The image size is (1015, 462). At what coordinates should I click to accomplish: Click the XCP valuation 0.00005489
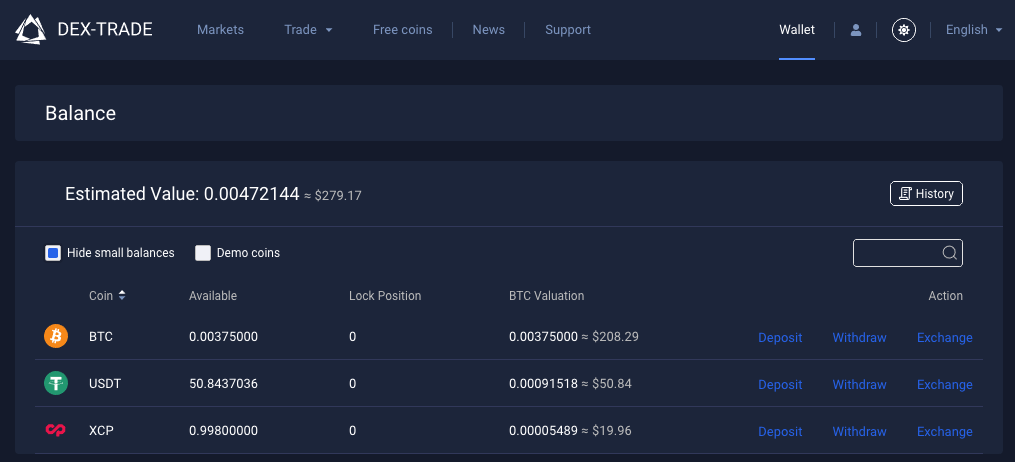tap(543, 430)
